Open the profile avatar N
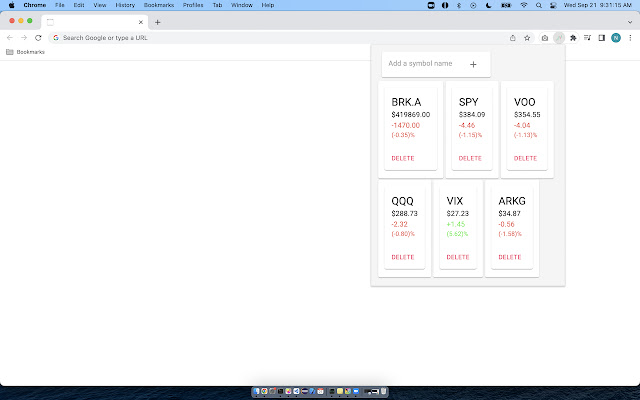Screen dimensions: 640x400 (616, 38)
